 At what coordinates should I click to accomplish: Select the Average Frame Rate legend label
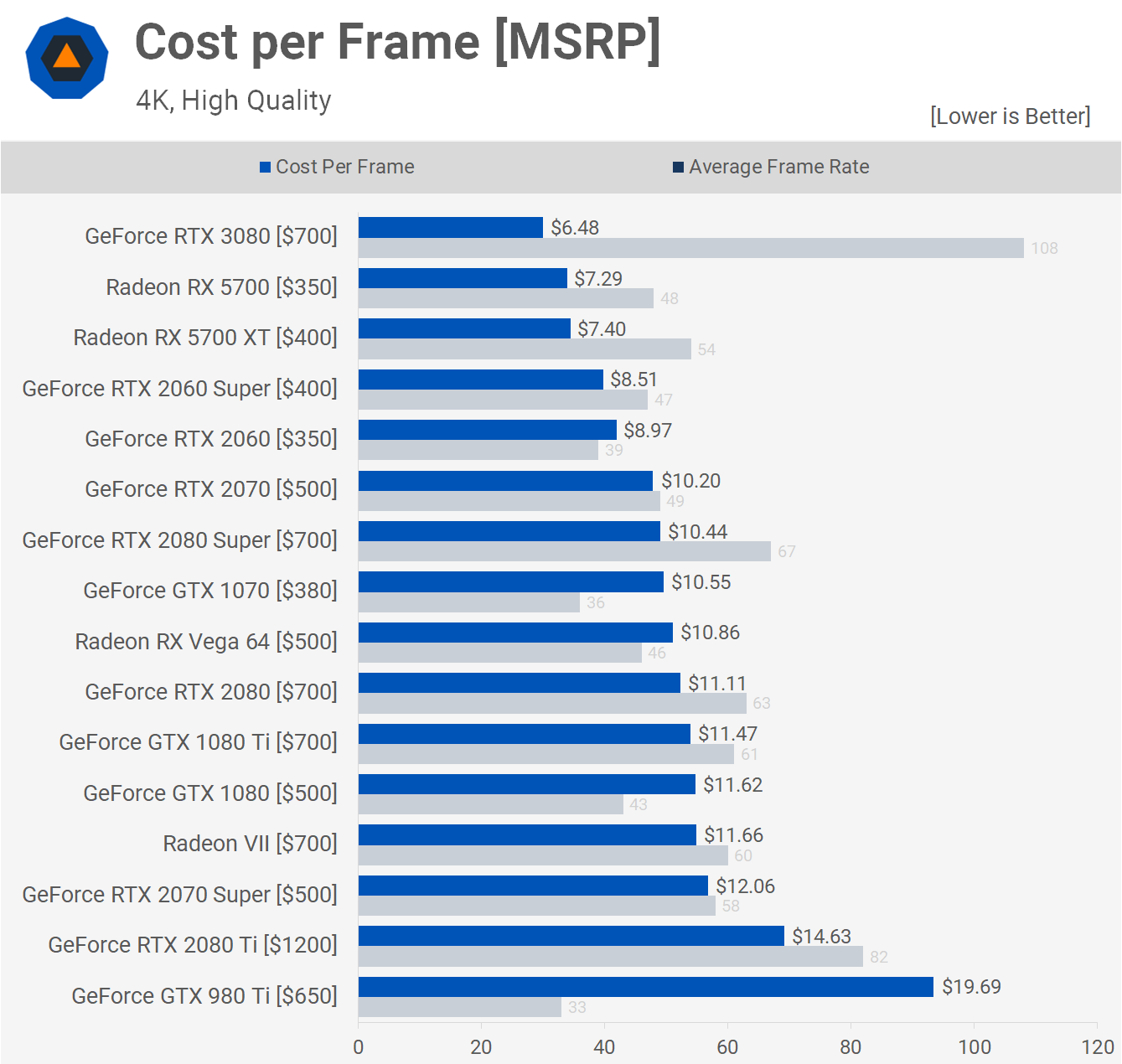[778, 167]
